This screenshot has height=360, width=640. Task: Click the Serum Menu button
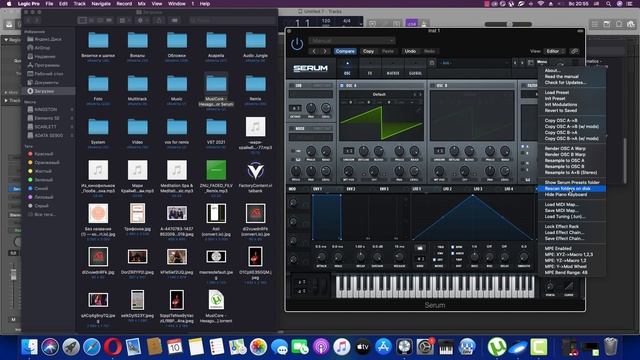click(x=542, y=62)
